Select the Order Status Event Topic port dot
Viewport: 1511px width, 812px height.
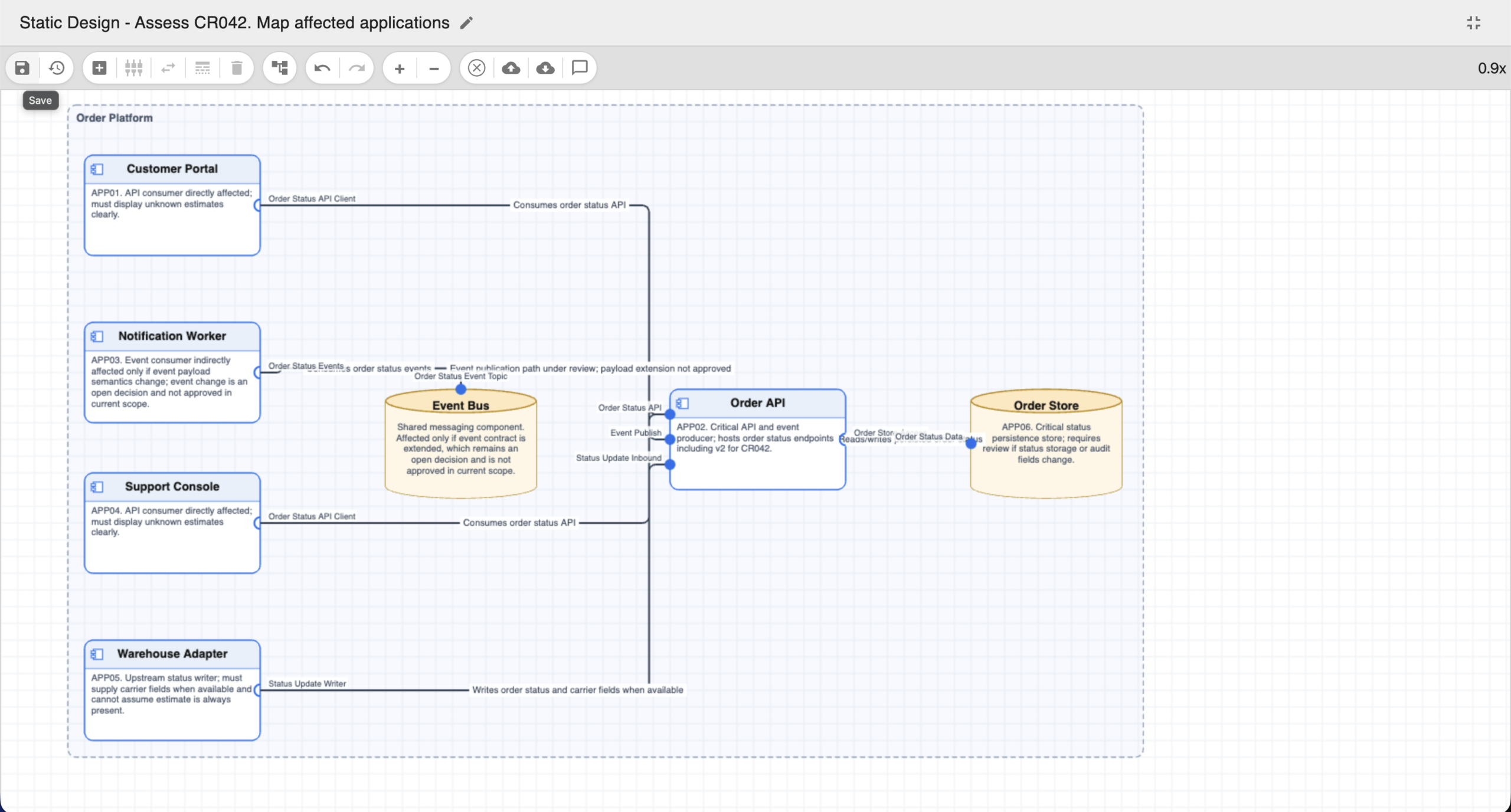tap(461, 389)
